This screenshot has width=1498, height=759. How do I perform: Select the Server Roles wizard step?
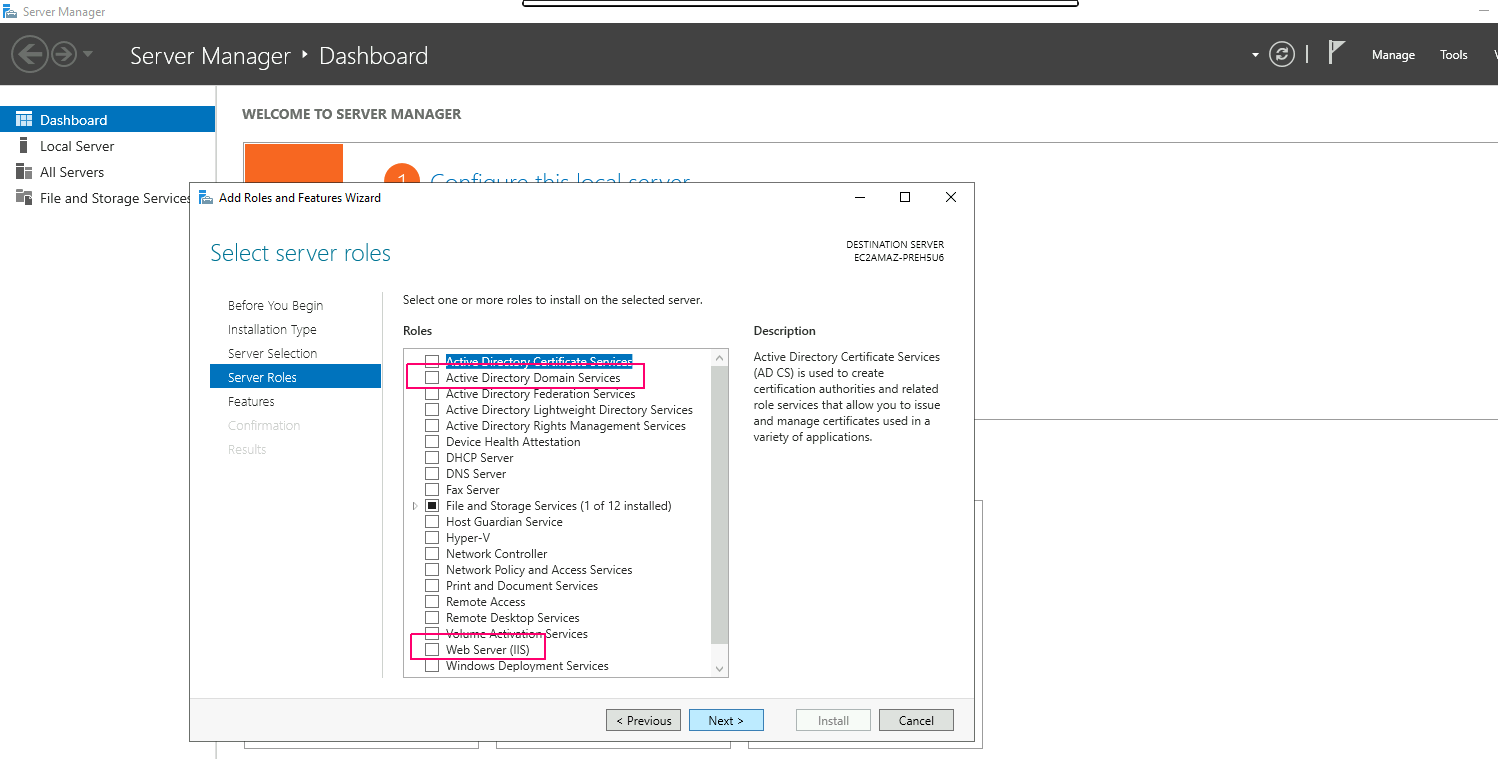(295, 377)
